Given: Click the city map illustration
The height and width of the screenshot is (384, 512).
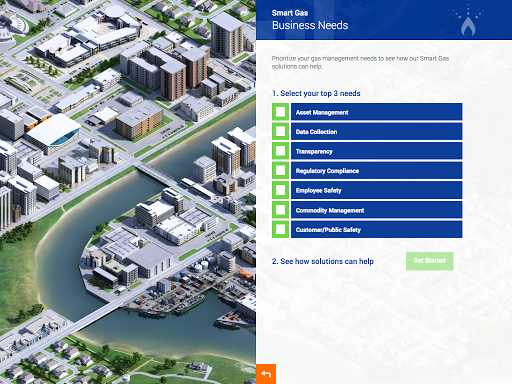Looking at the screenshot, I should click(128, 192).
